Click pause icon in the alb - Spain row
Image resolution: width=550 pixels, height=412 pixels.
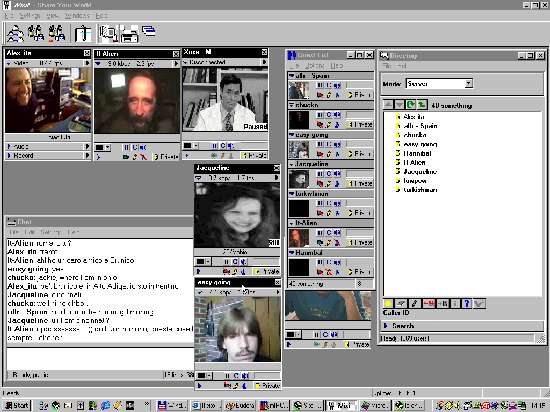[x=320, y=85]
